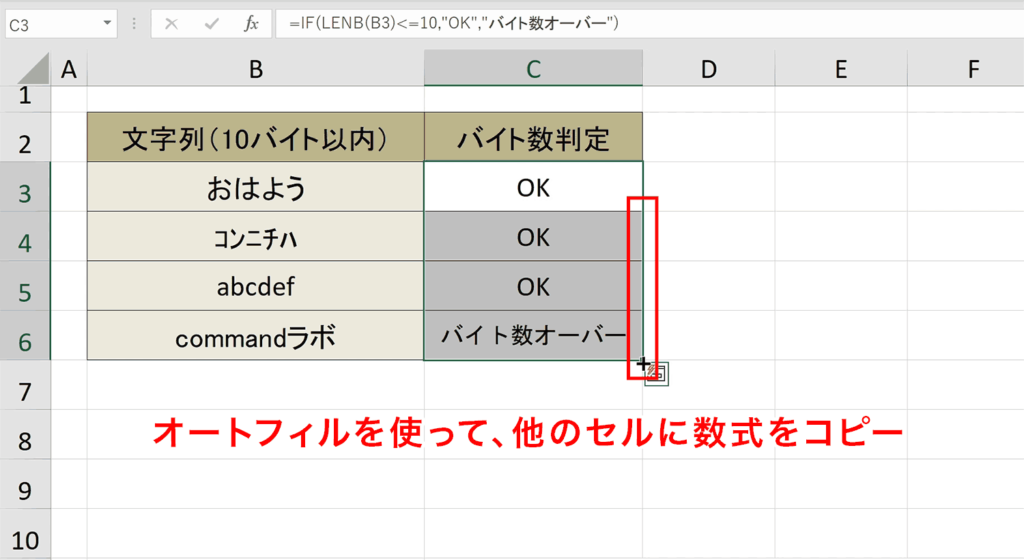Select cell C3 showing OK
Screen dimensions: 1024x560
pos(534,187)
